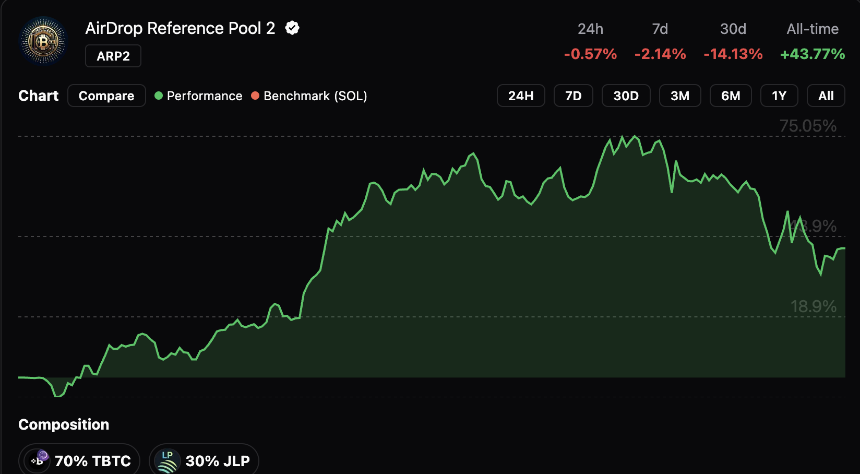860x474 pixels.
Task: Switch chart range to 7D
Action: point(573,96)
